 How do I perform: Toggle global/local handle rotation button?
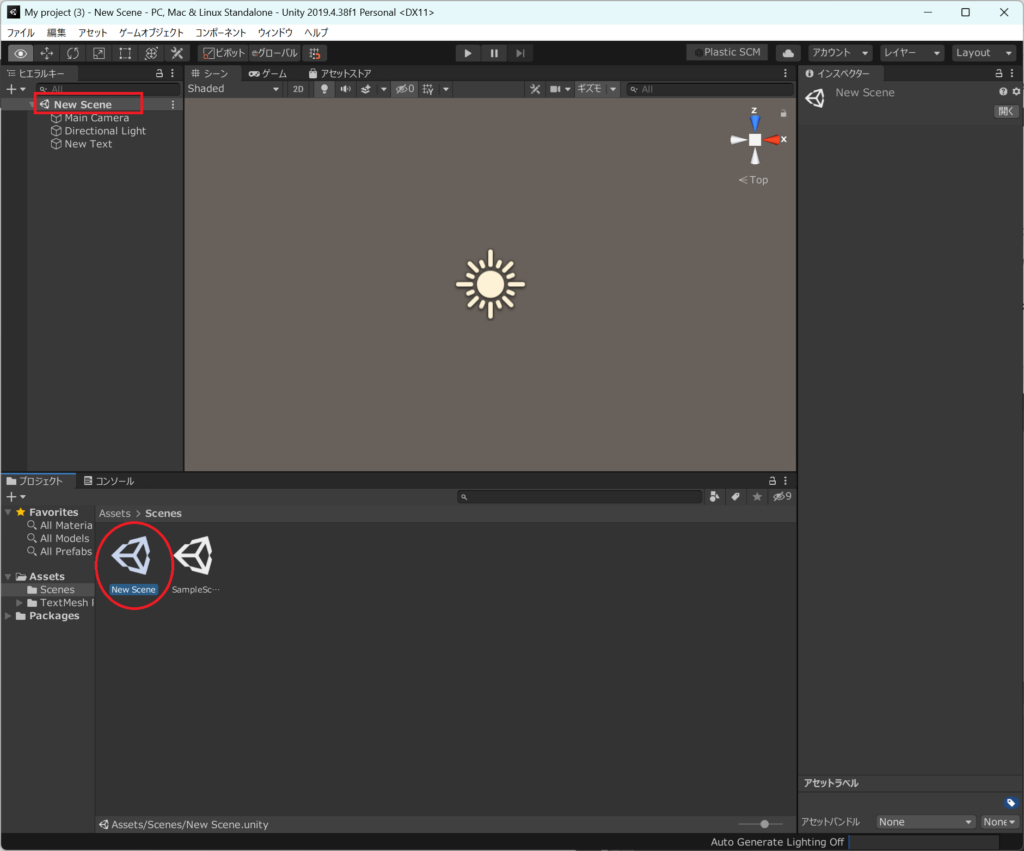(x=275, y=53)
